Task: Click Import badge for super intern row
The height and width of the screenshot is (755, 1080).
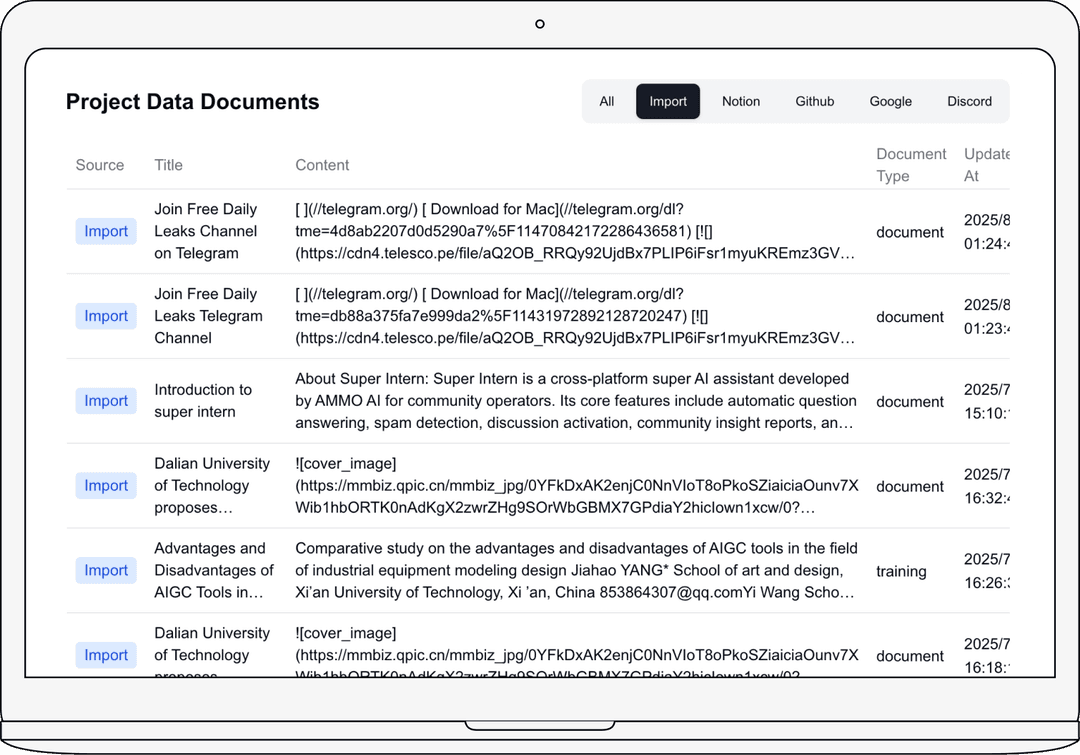Action: tap(106, 401)
